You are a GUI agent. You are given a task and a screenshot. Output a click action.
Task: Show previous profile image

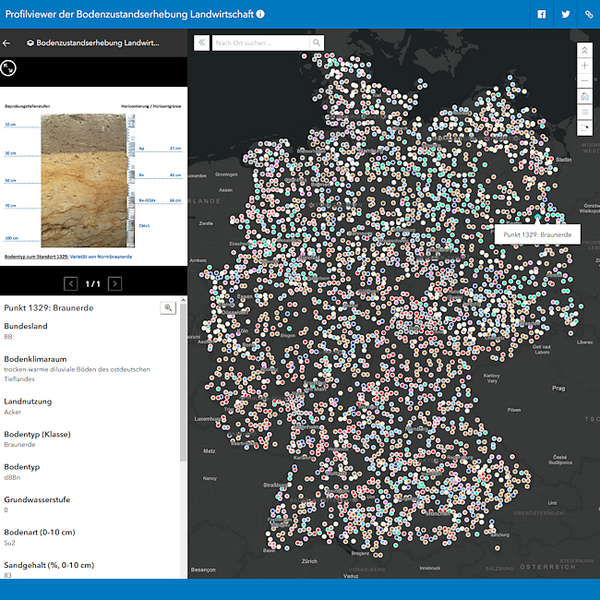coord(71,284)
